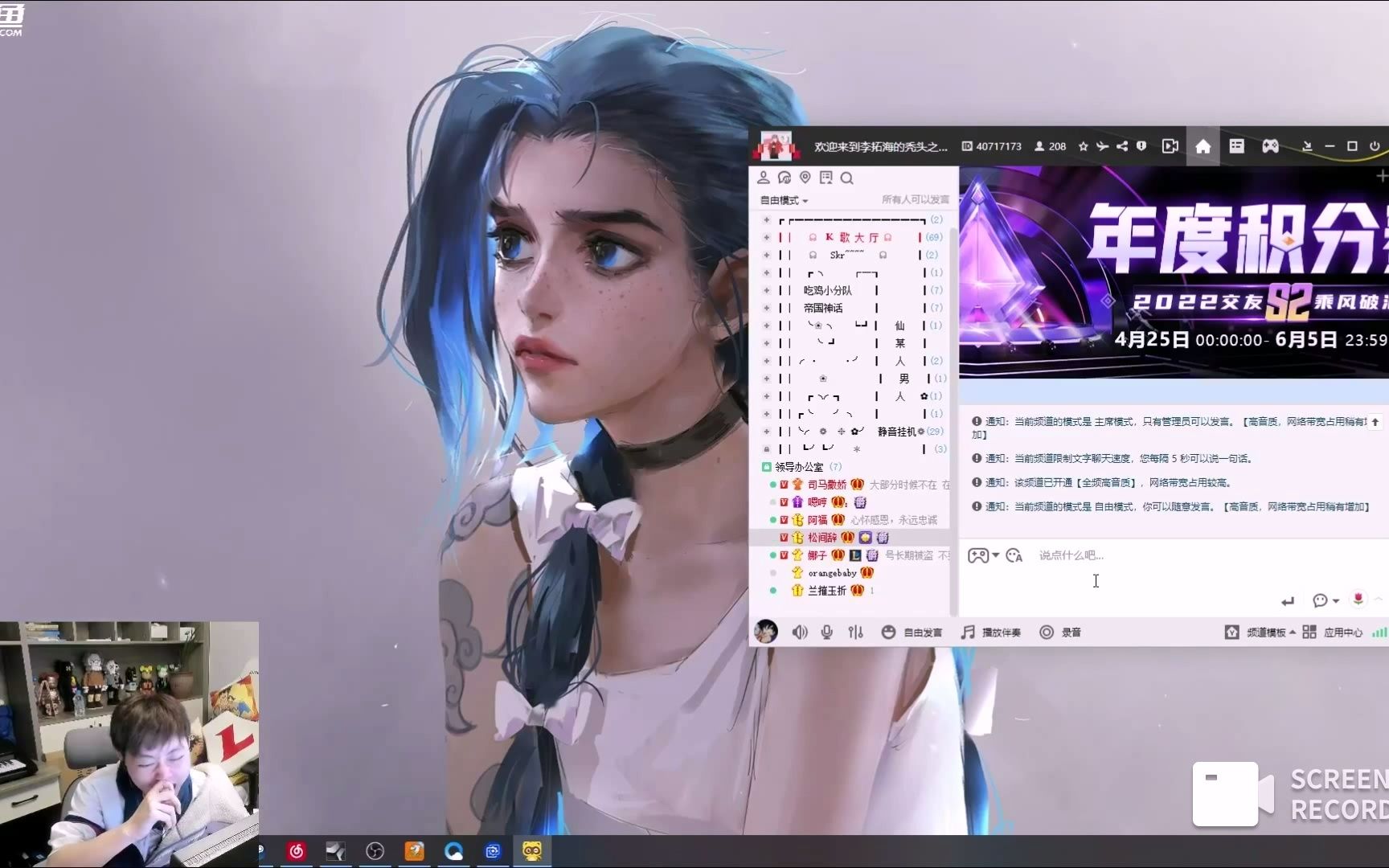Click the 自由发言 free speech button
Viewport: 1389px width, 868px height.
[912, 633]
